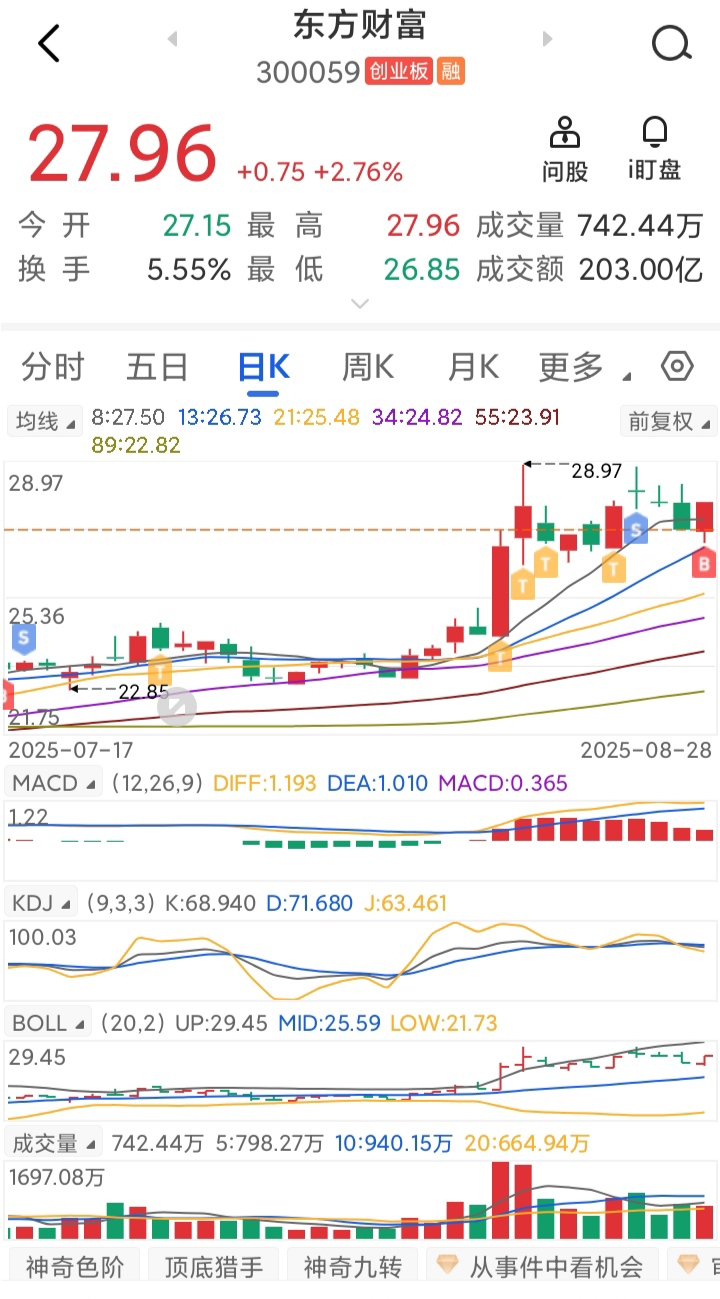Viewport: 720px width, 1299px height.
Task: Tap the DEA:1.010 value
Action: pos(377,783)
